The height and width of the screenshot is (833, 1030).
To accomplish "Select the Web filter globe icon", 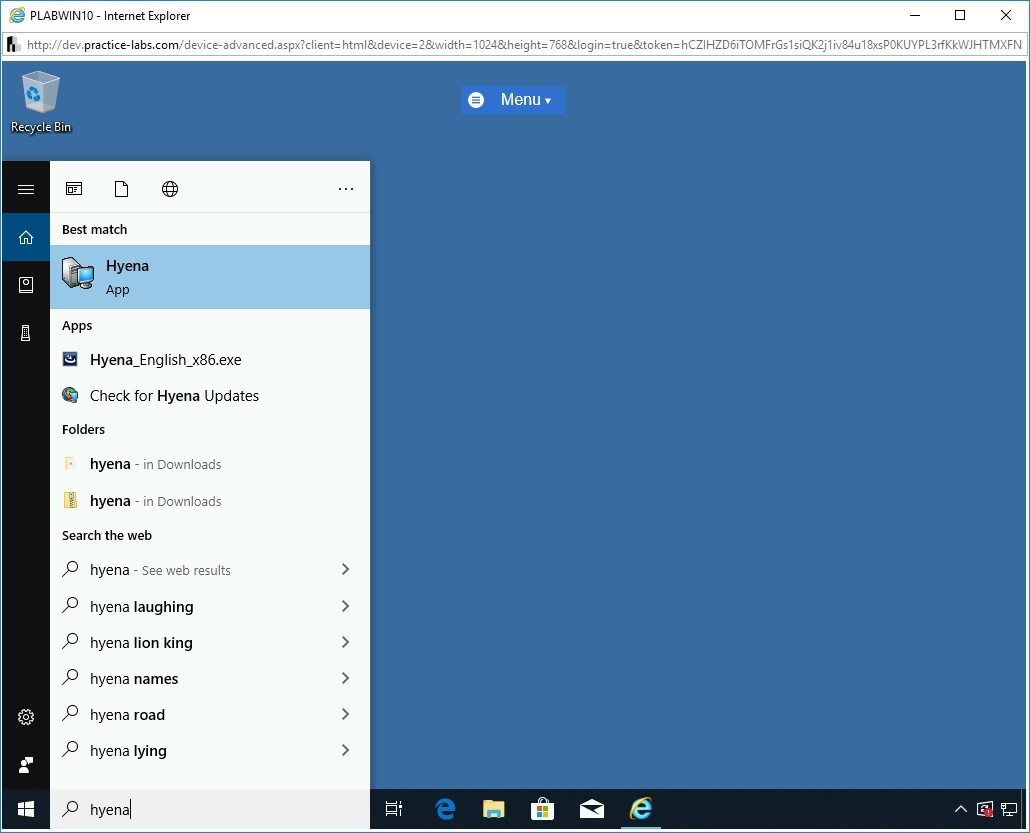I will [170, 189].
